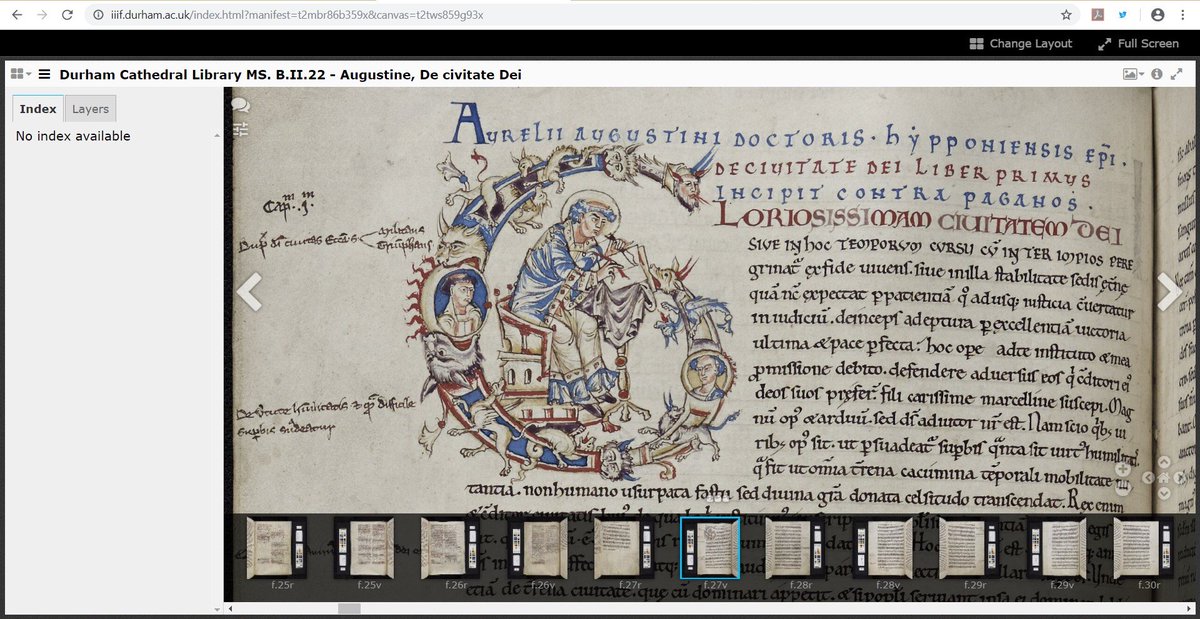The height and width of the screenshot is (619, 1200).
Task: Switch to the Index tab
Action: click(38, 108)
